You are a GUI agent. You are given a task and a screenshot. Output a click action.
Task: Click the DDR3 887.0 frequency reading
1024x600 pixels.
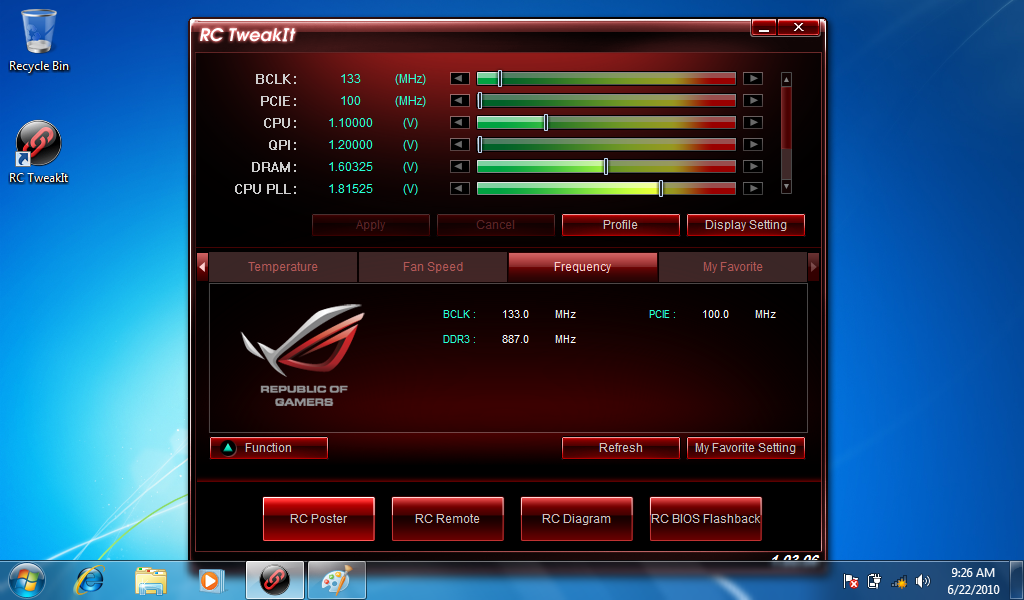(x=515, y=339)
